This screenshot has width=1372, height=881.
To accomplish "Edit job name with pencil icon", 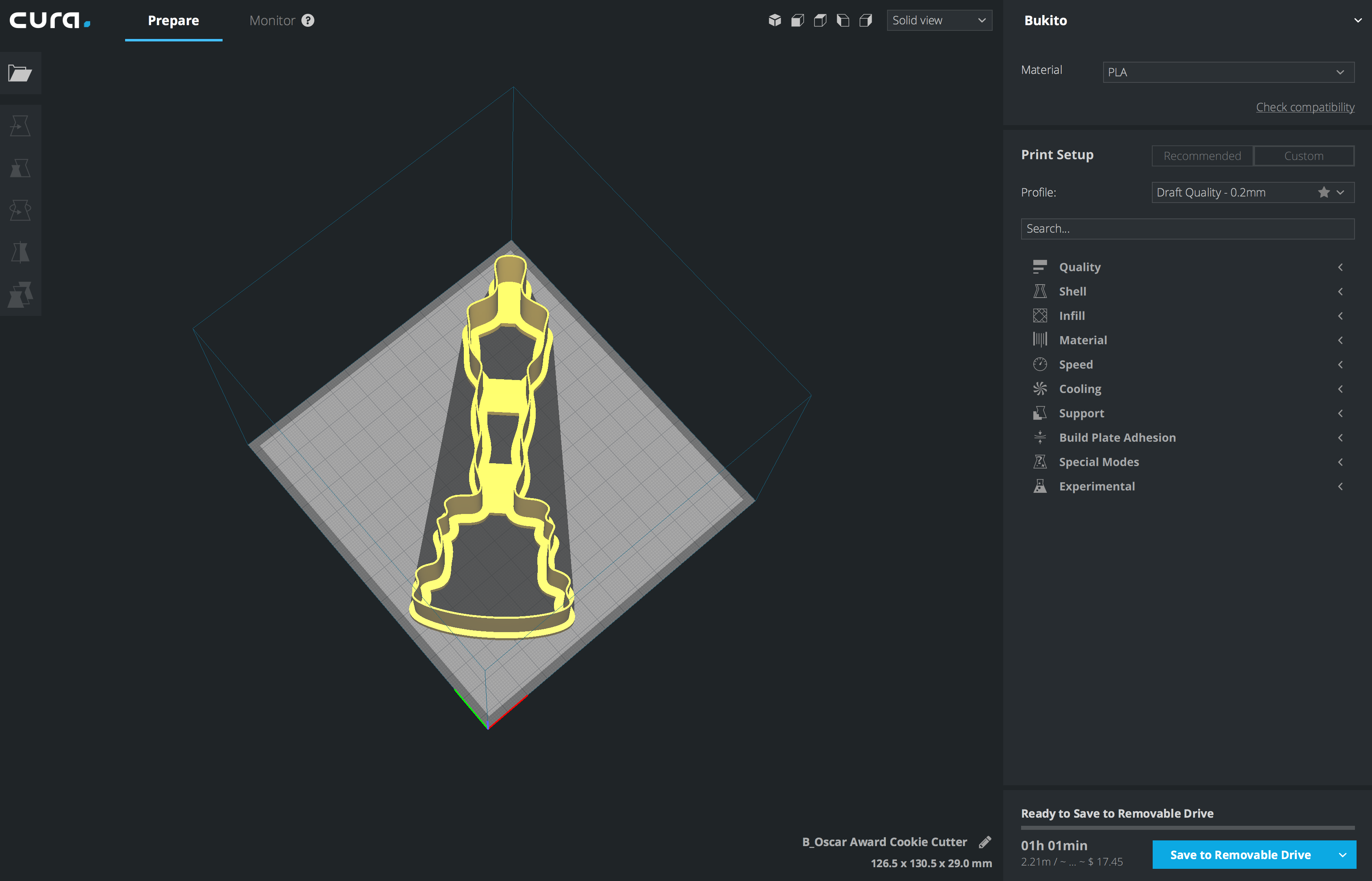I will 985,842.
